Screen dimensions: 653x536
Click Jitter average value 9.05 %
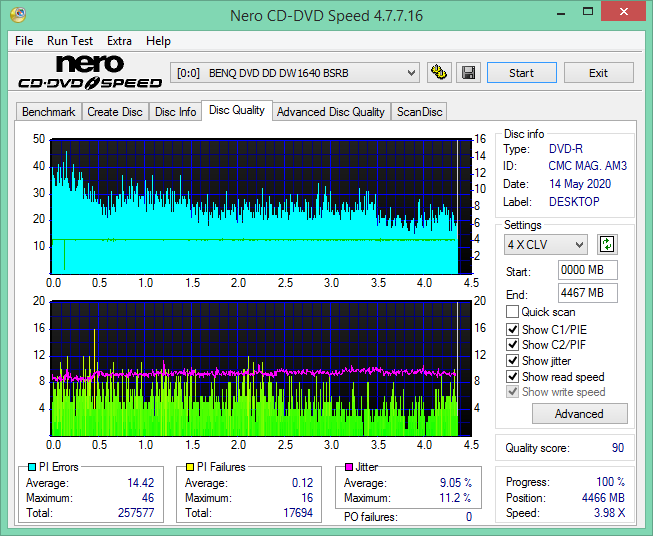(456, 483)
